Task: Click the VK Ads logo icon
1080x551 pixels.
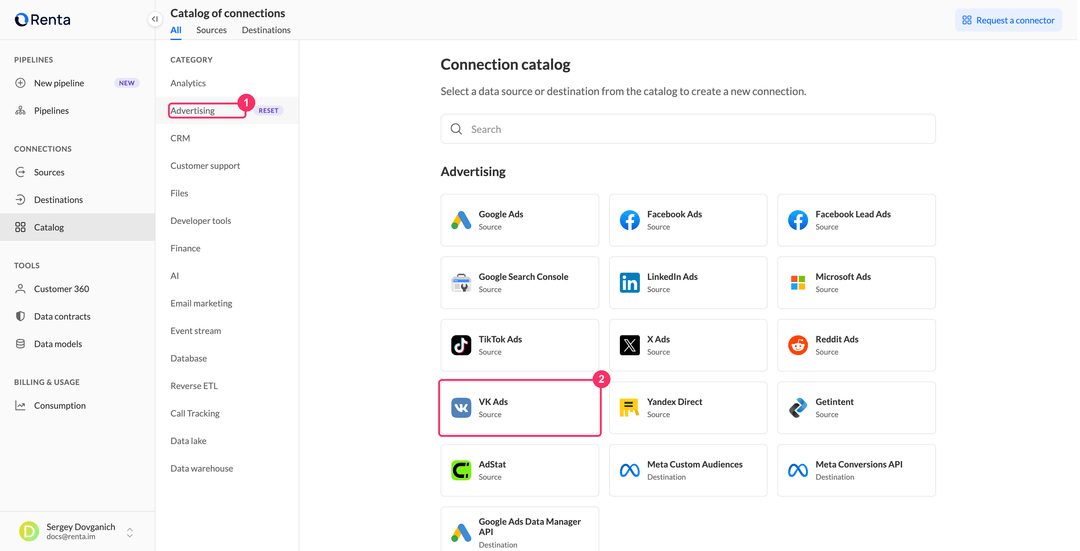Action: coord(461,408)
